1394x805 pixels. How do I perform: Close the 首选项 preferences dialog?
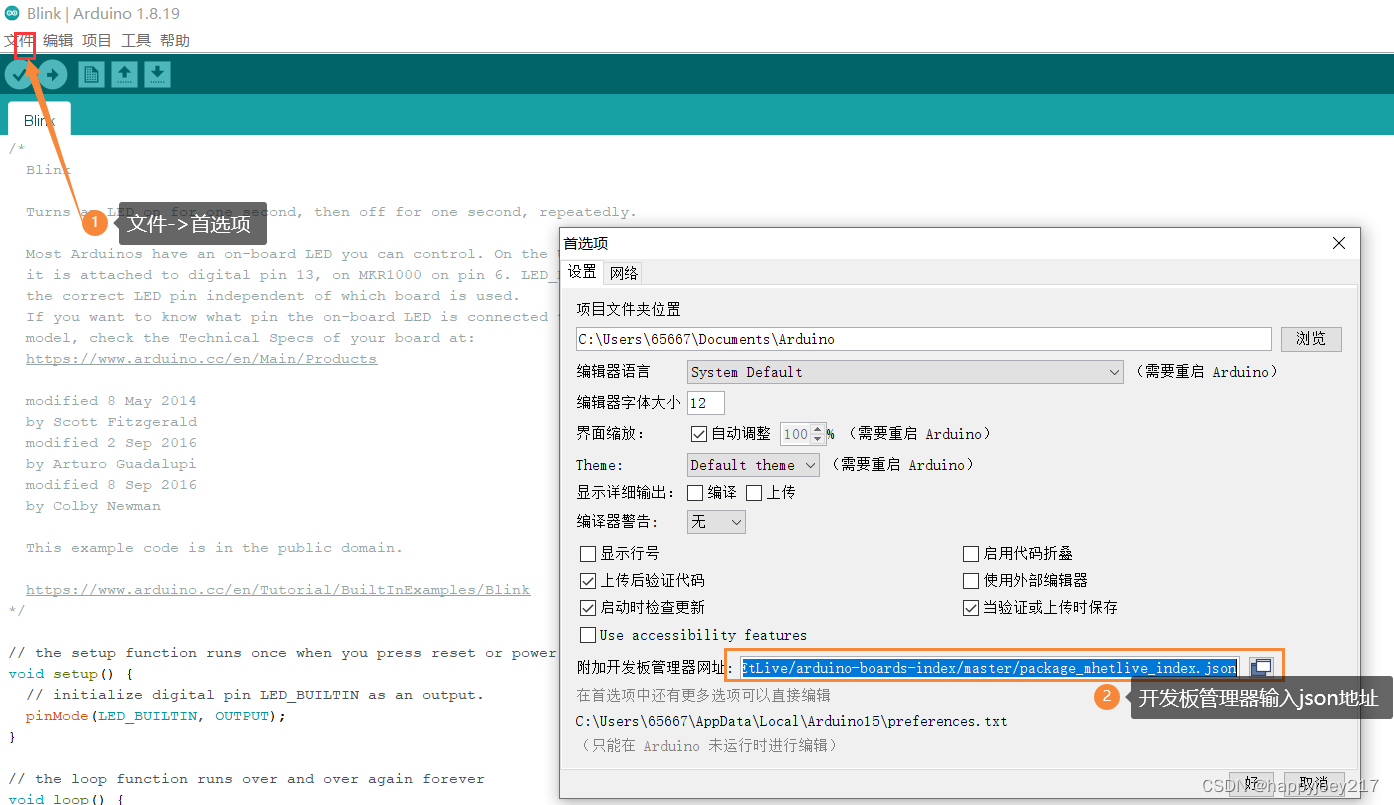coord(1339,243)
